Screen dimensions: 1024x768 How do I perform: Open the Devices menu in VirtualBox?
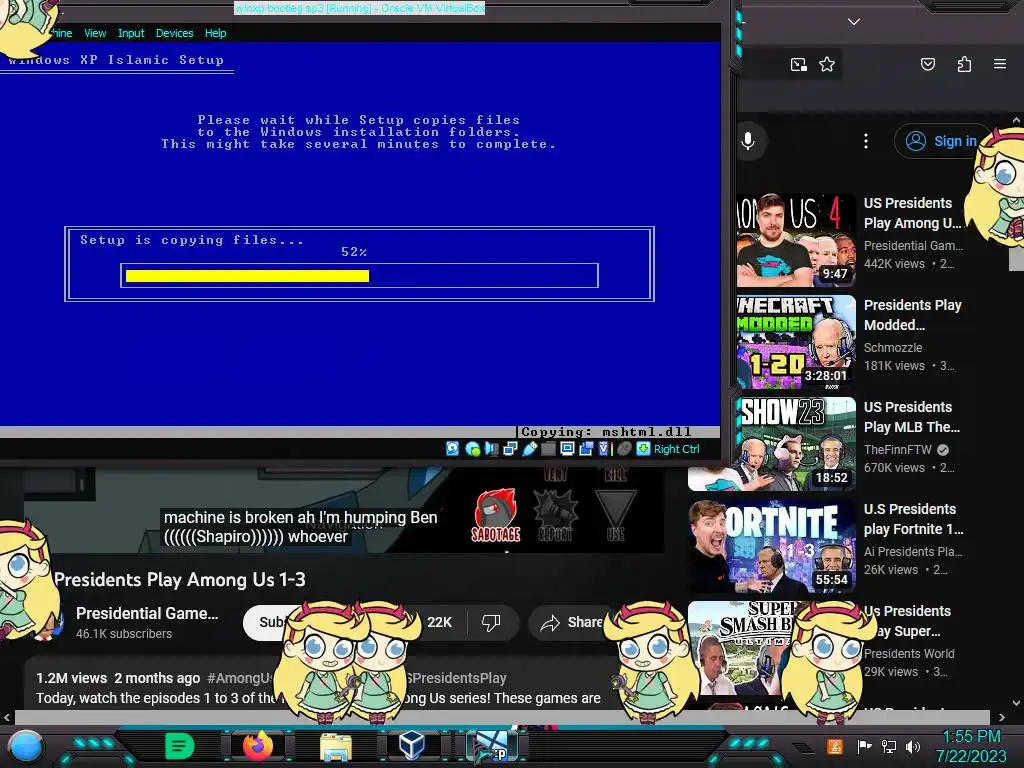(174, 33)
